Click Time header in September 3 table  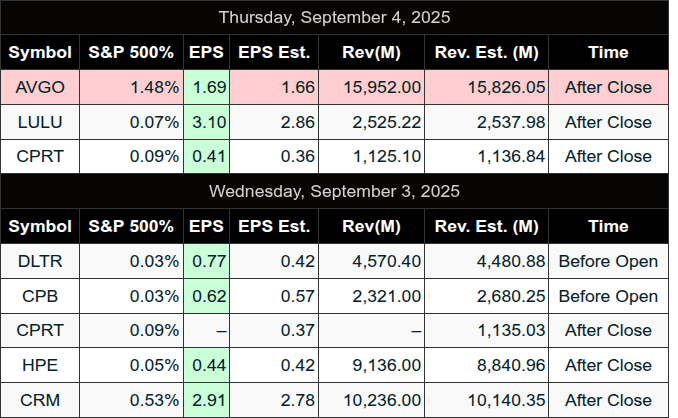(608, 227)
